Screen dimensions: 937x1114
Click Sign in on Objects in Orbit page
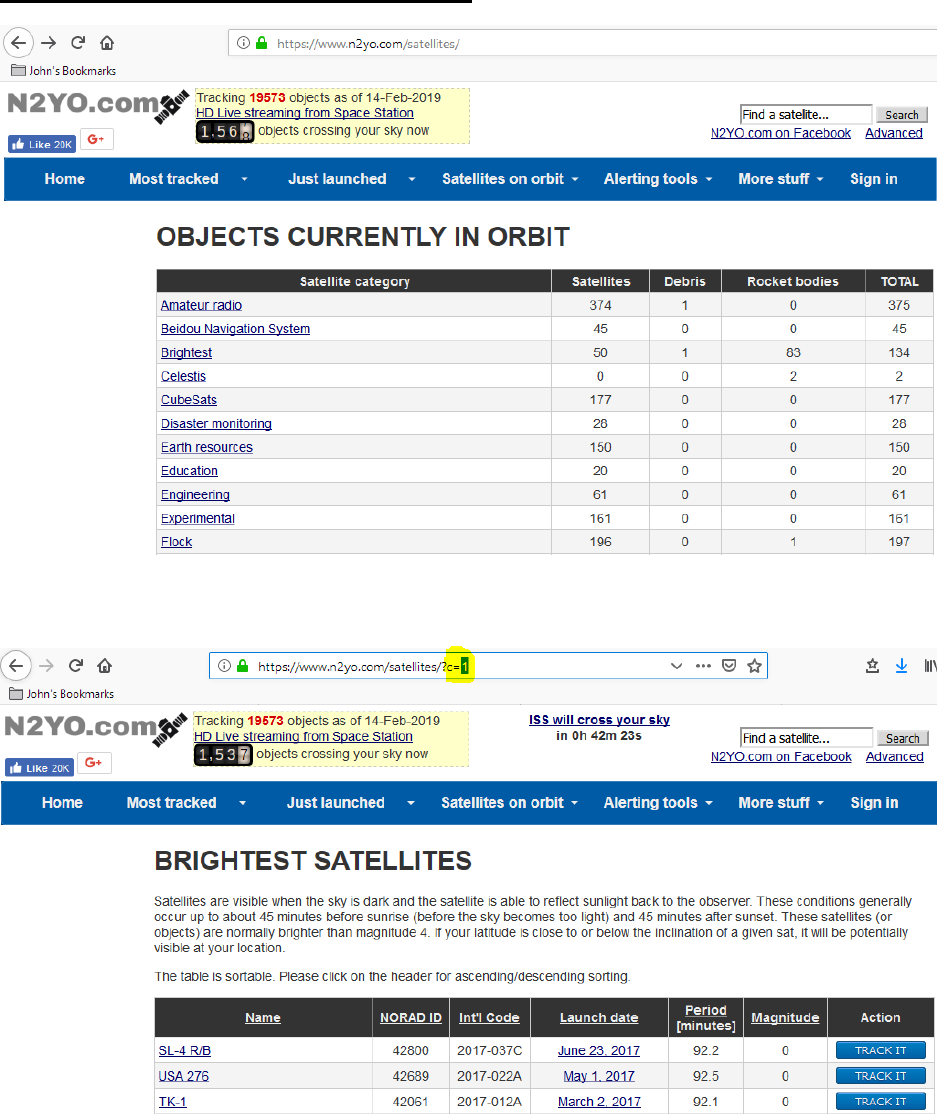pyautogui.click(x=874, y=179)
